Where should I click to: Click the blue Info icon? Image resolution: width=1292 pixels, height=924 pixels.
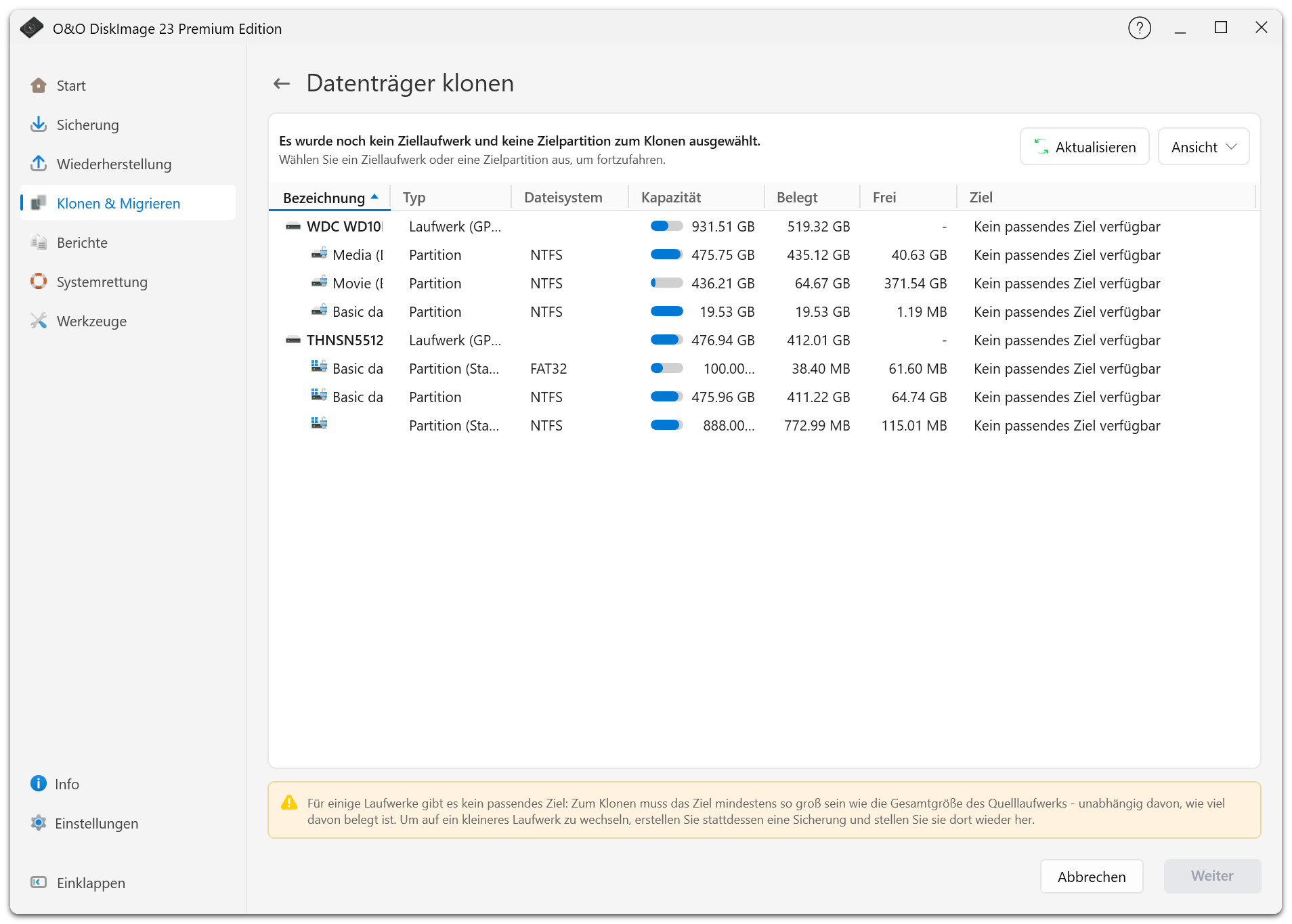(39, 784)
